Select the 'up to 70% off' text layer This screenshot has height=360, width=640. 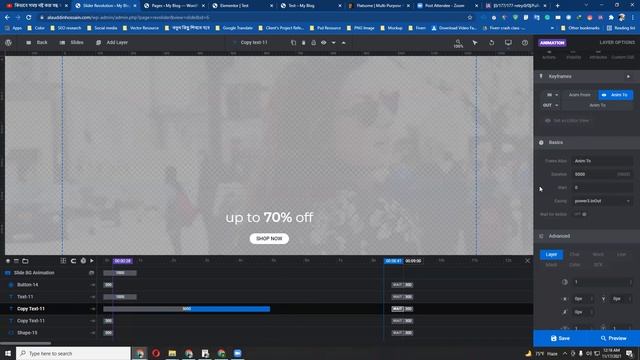click(x=269, y=217)
